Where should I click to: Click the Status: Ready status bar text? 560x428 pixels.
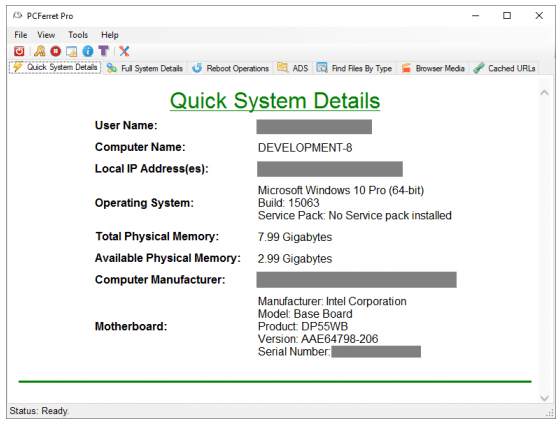pyautogui.click(x=39, y=411)
